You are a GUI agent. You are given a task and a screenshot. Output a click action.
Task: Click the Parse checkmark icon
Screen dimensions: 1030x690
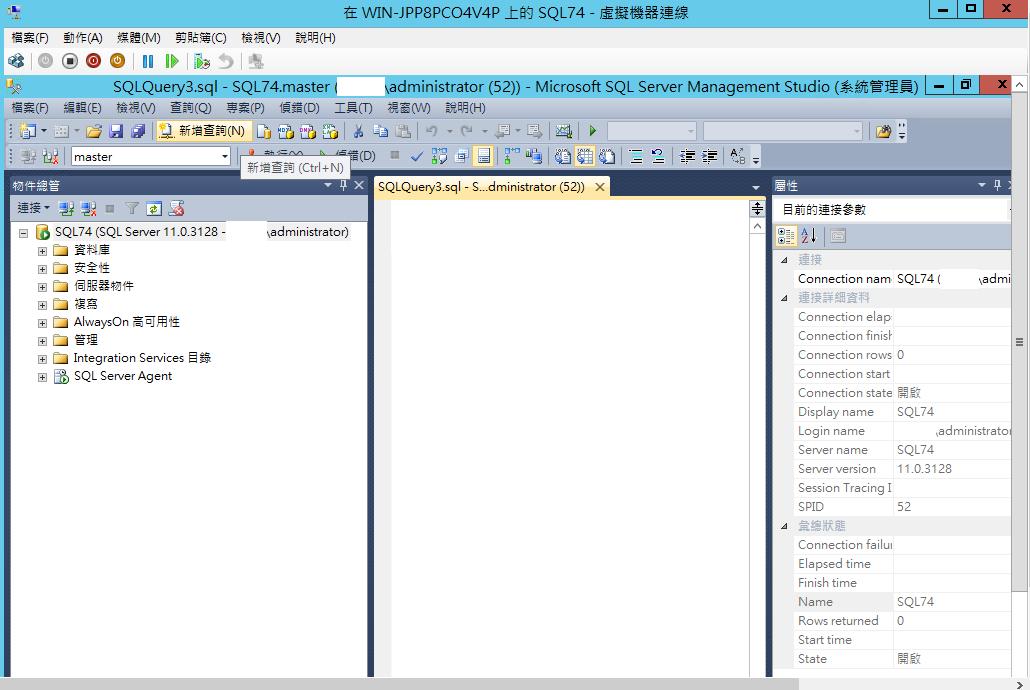[416, 156]
